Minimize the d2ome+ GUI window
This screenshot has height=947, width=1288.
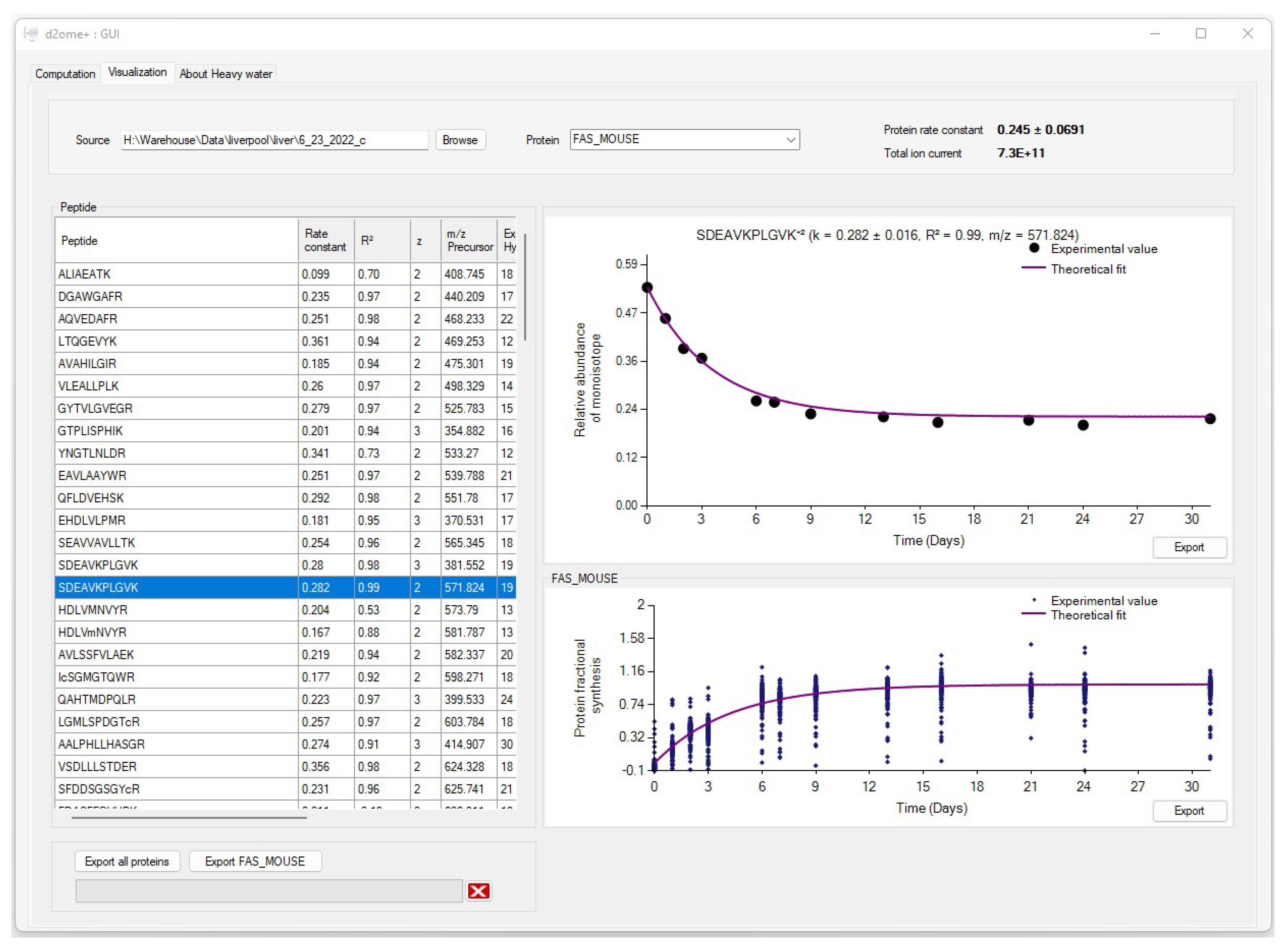coord(1154,34)
